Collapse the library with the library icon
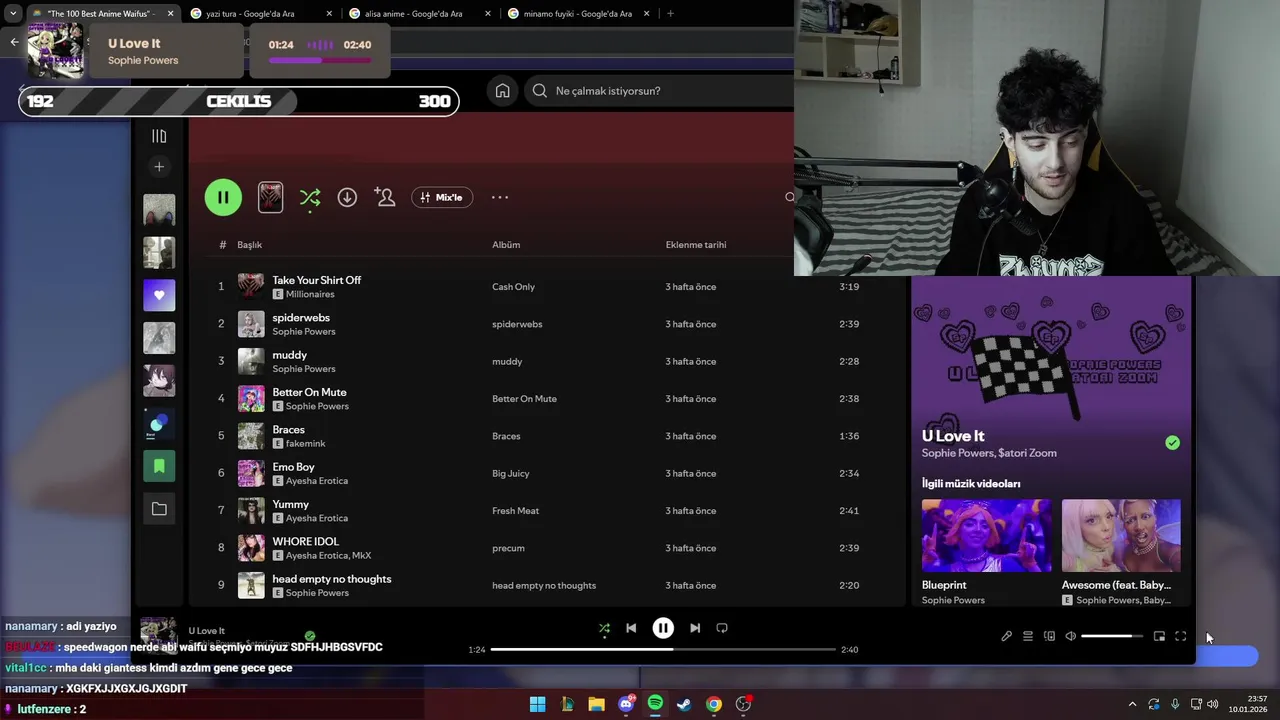 pos(159,136)
